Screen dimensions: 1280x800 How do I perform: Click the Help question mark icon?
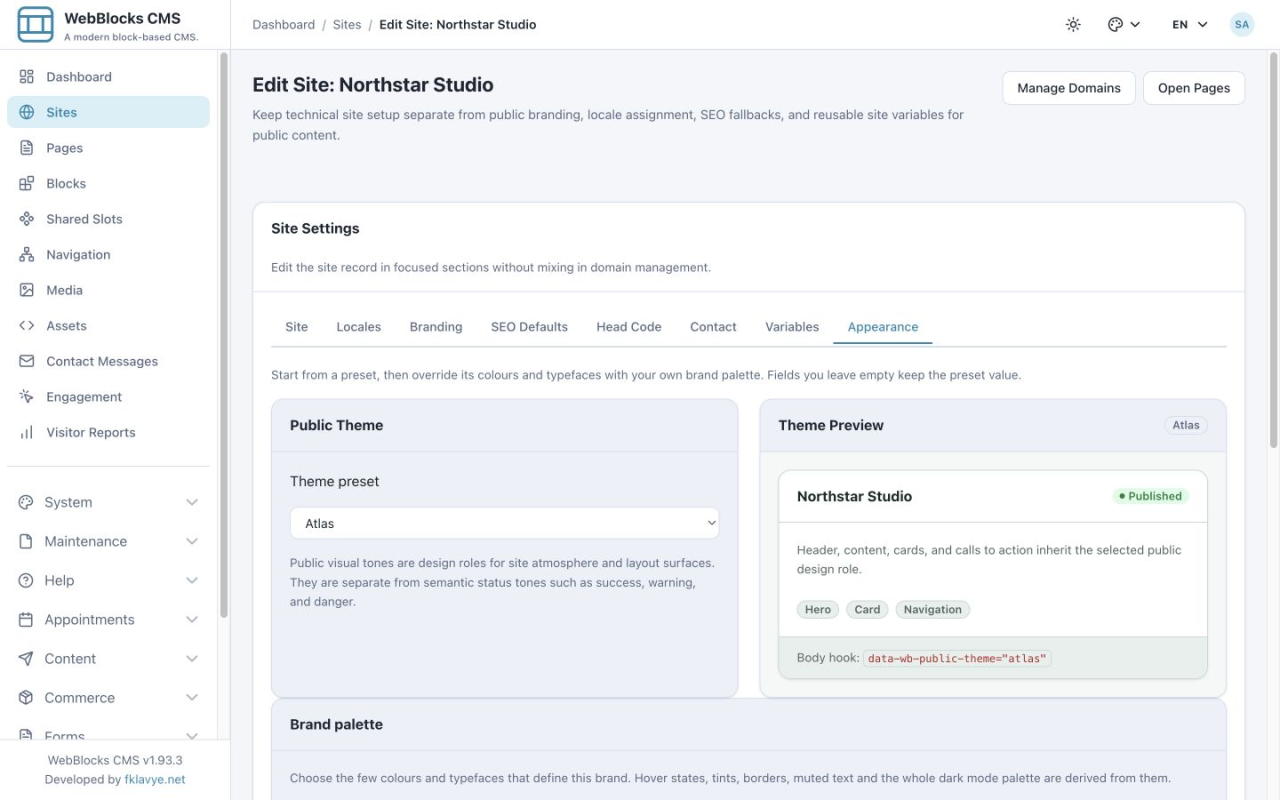coord(26,580)
